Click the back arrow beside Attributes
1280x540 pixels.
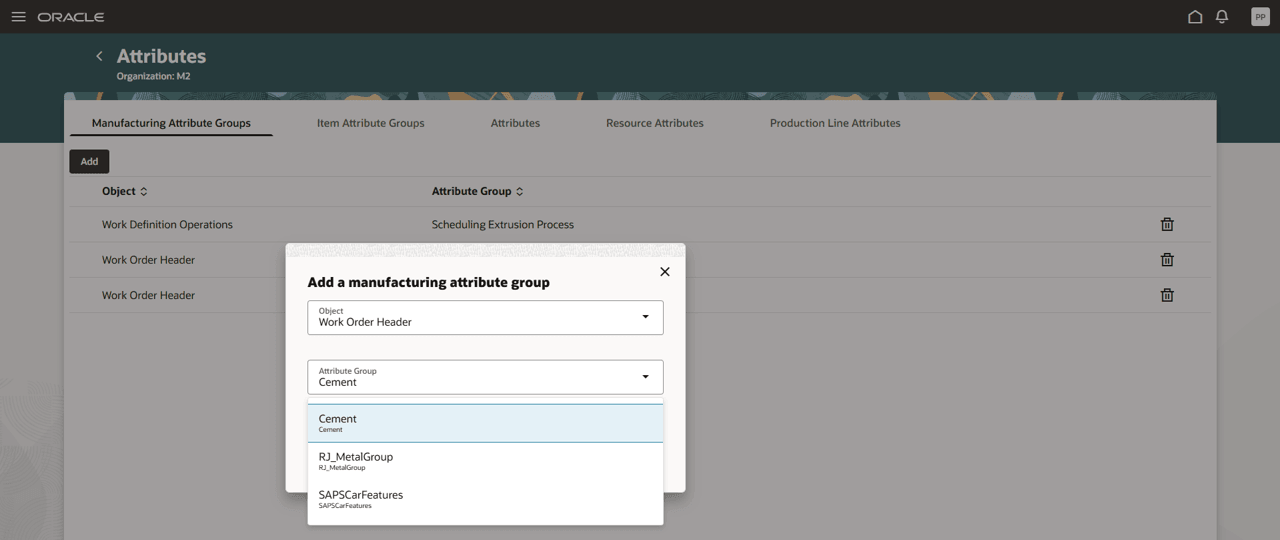click(99, 56)
